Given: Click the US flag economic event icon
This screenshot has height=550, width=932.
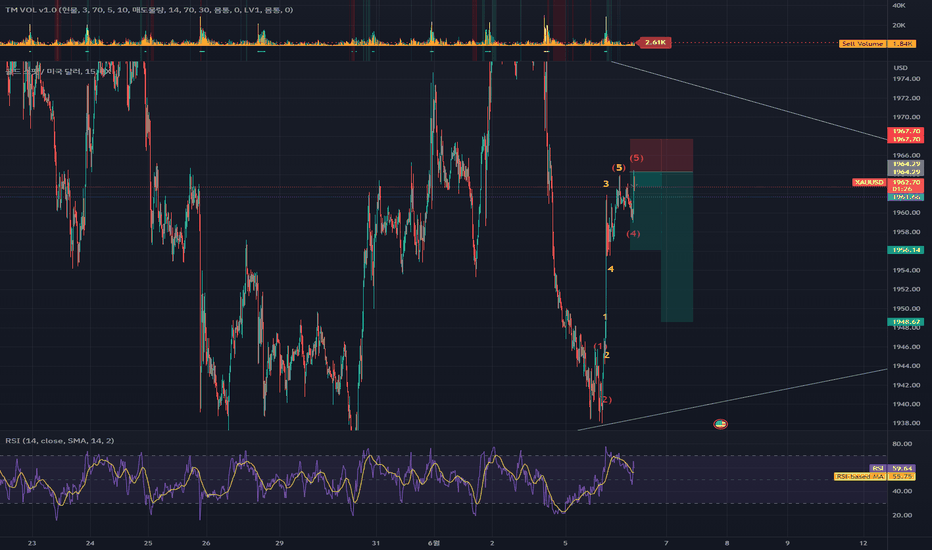Looking at the screenshot, I should [x=720, y=424].
